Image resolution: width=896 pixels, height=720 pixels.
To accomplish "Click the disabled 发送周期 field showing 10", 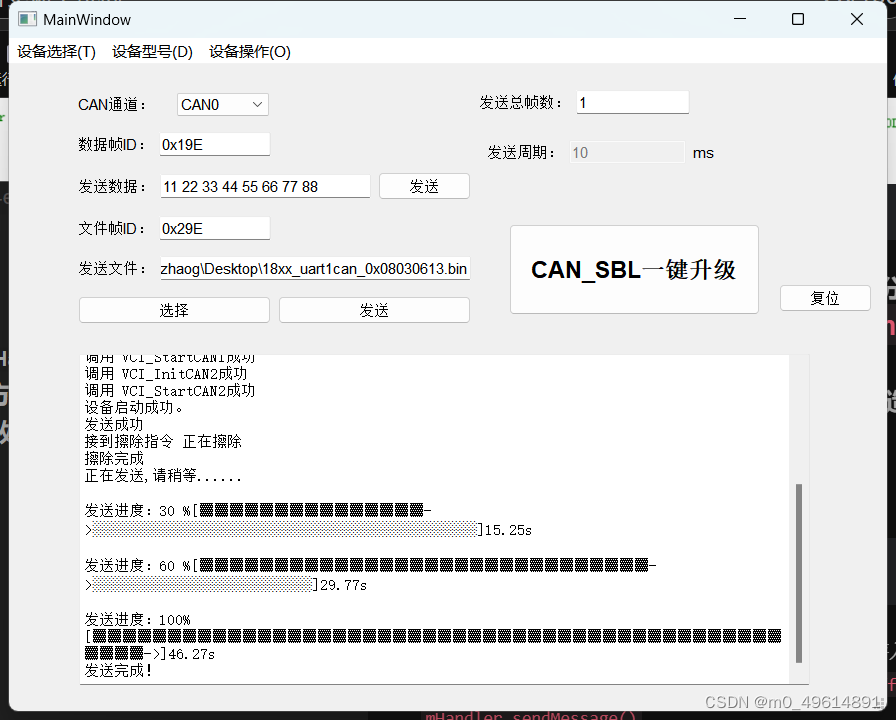I will 627,152.
